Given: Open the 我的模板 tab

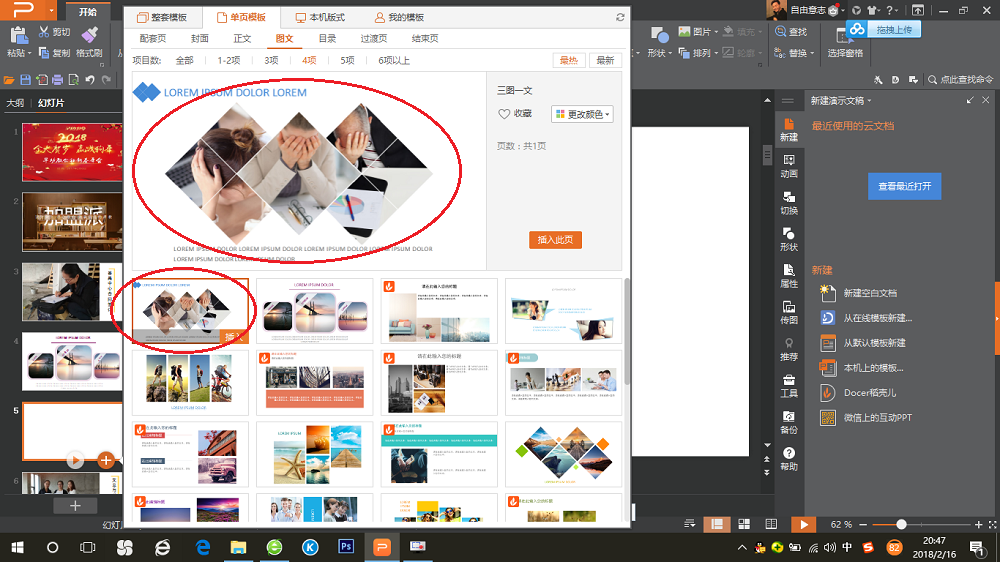Looking at the screenshot, I should coord(399,17).
